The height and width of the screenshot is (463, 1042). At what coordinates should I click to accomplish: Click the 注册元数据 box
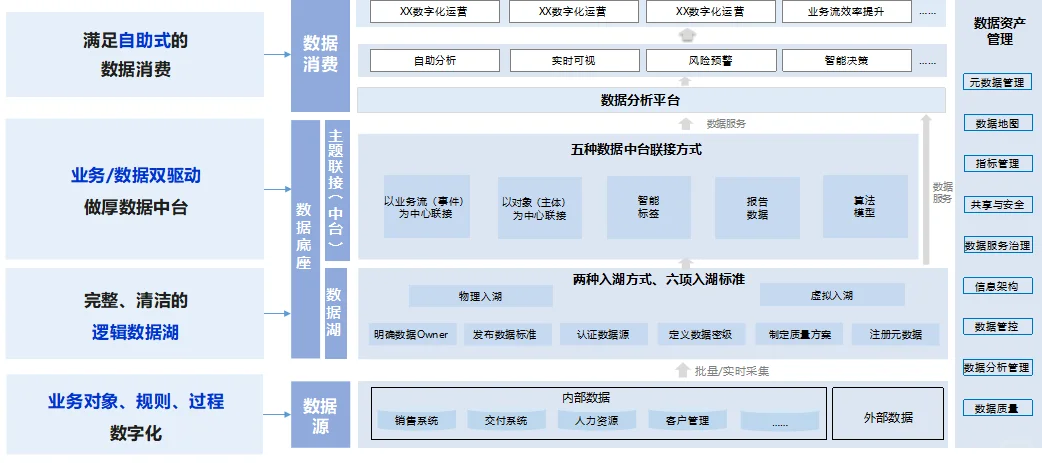coord(896,334)
